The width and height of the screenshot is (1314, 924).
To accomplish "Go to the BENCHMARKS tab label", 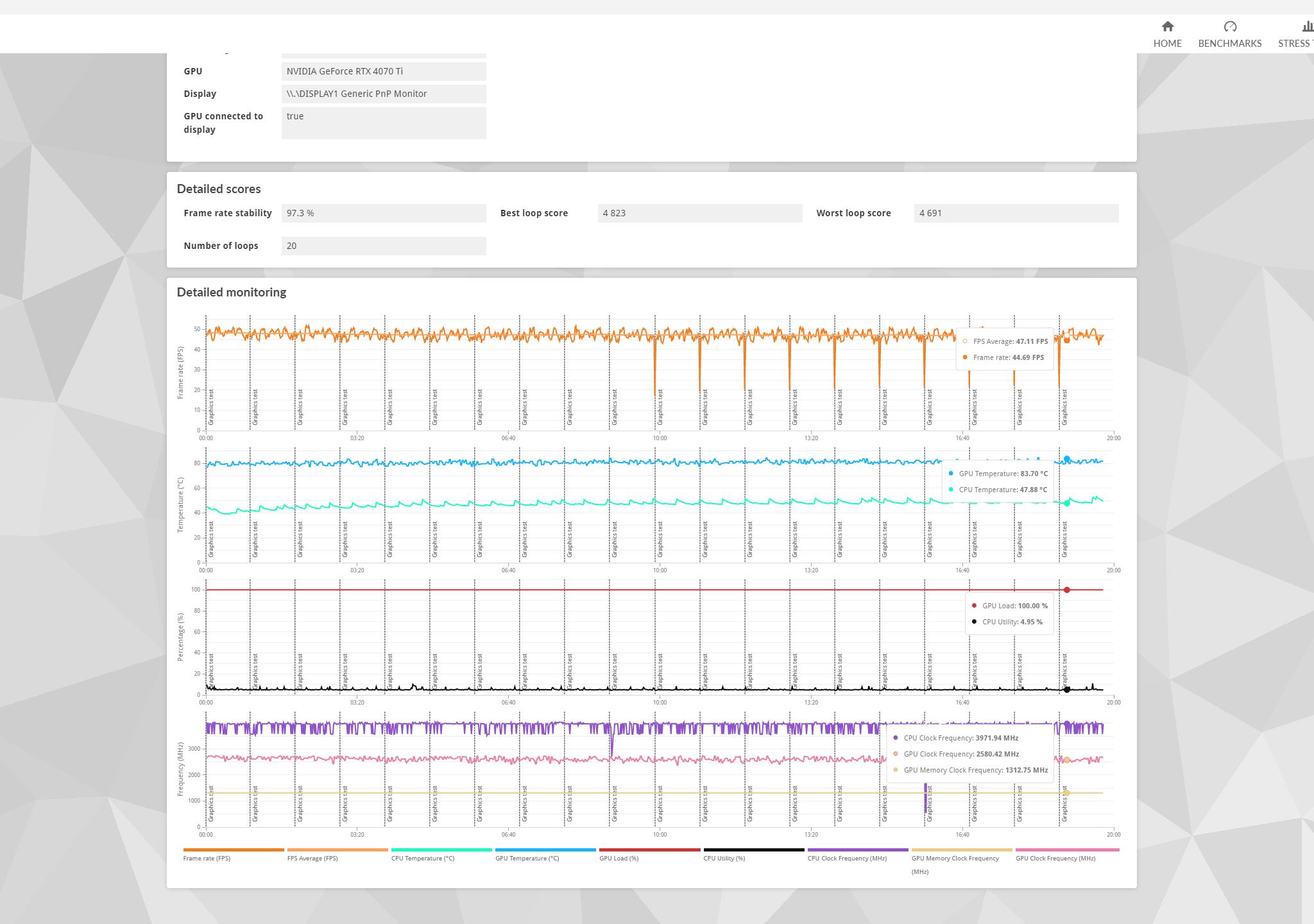I will click(1230, 43).
